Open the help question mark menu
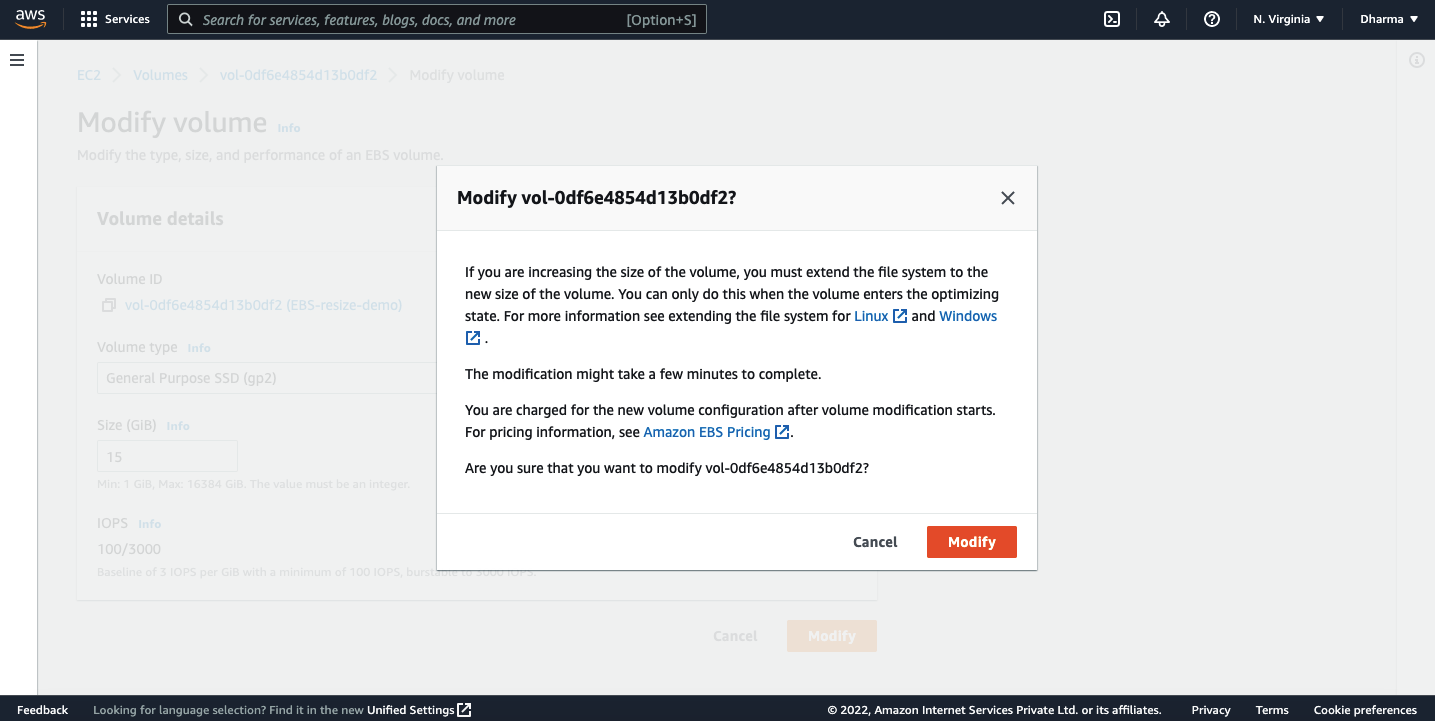This screenshot has height=721, width=1435. (1211, 19)
